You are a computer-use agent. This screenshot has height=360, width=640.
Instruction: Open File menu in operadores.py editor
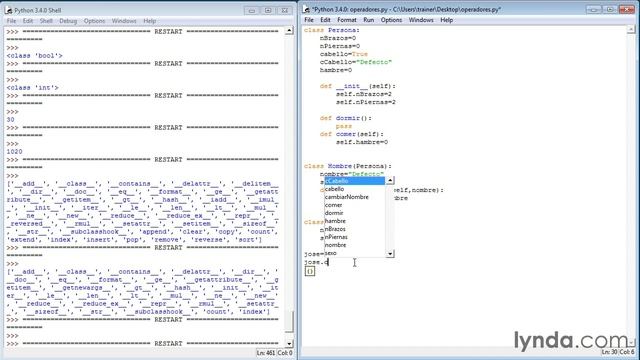pos(309,20)
